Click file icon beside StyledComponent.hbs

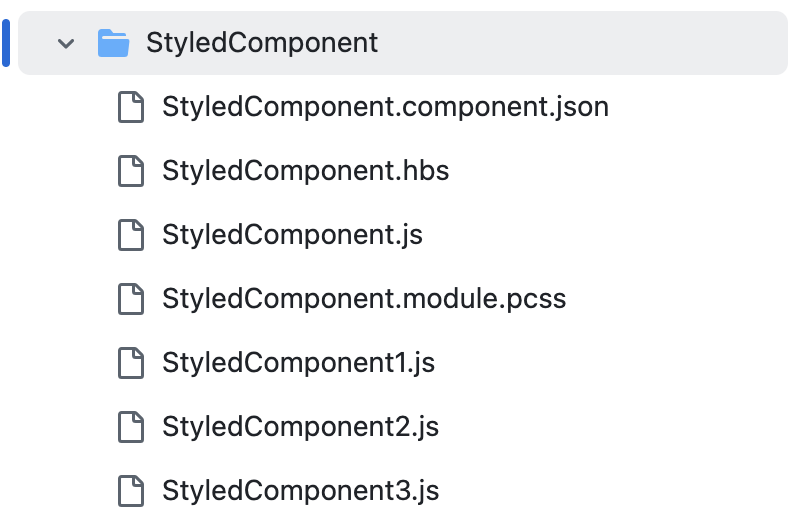tap(131, 171)
